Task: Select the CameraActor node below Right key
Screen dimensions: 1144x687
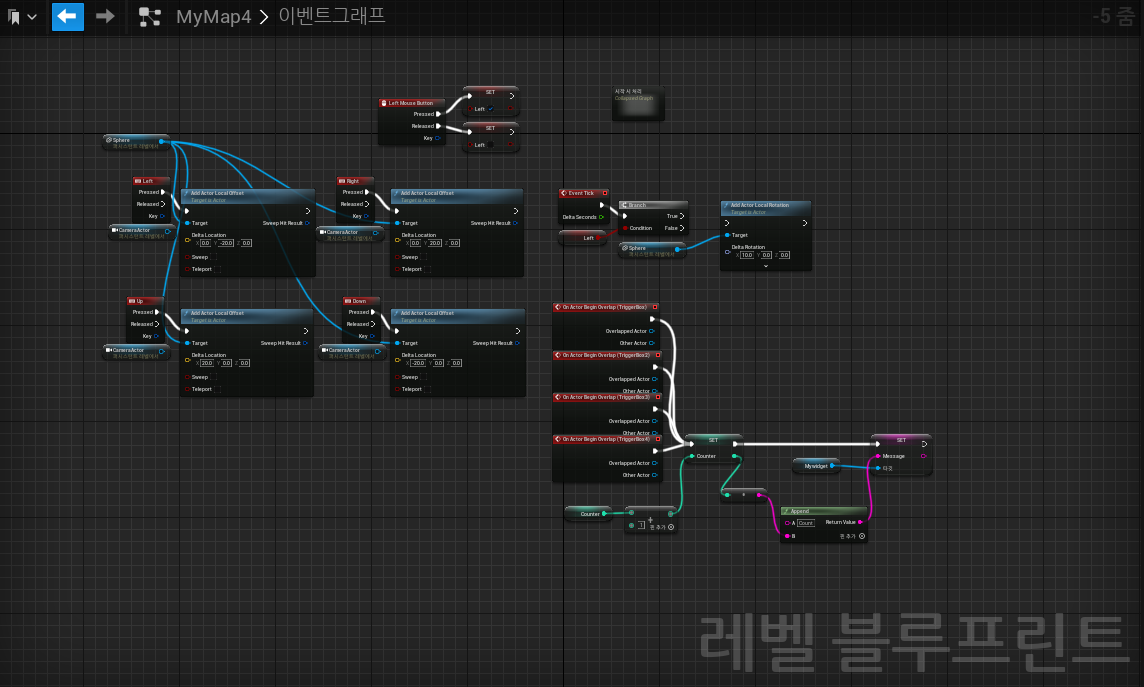Action: tap(349, 235)
